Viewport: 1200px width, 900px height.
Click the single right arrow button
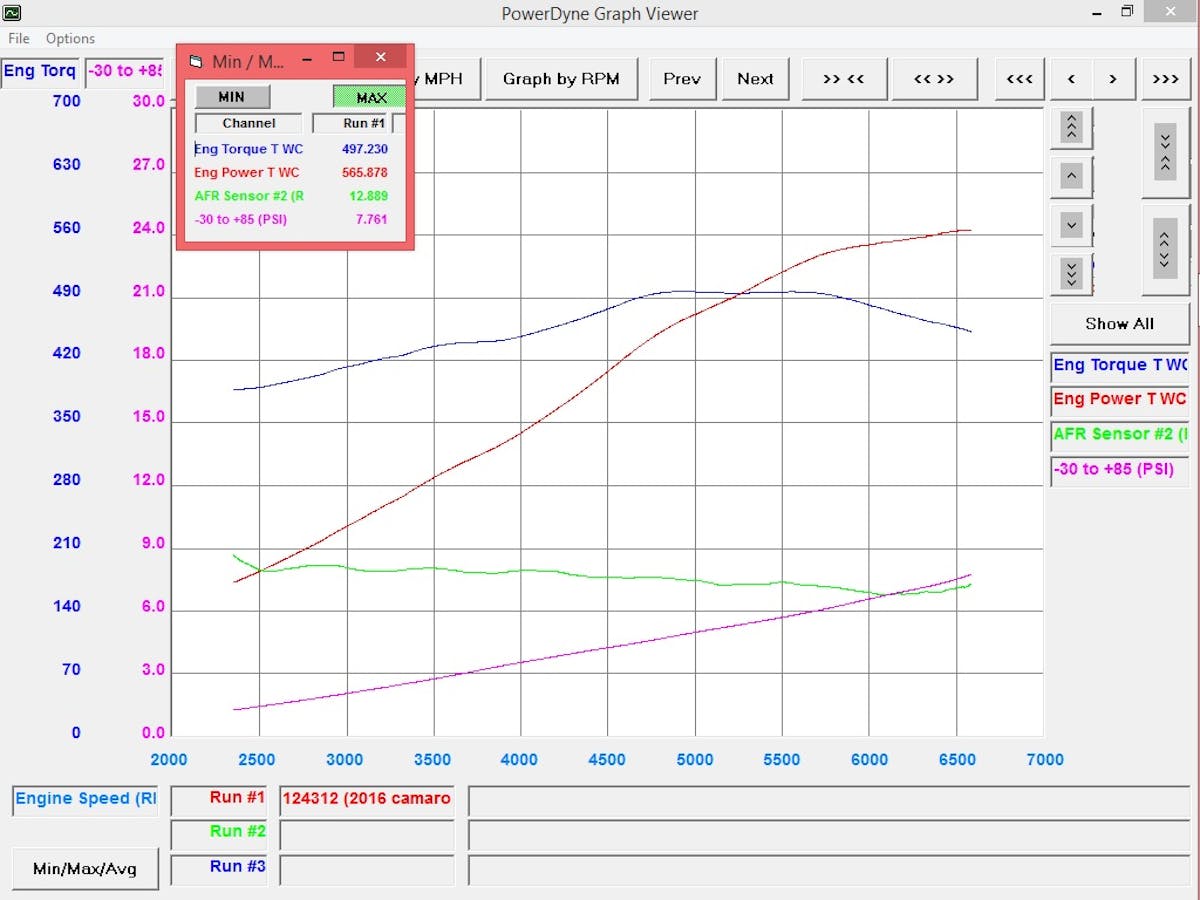pos(1112,79)
